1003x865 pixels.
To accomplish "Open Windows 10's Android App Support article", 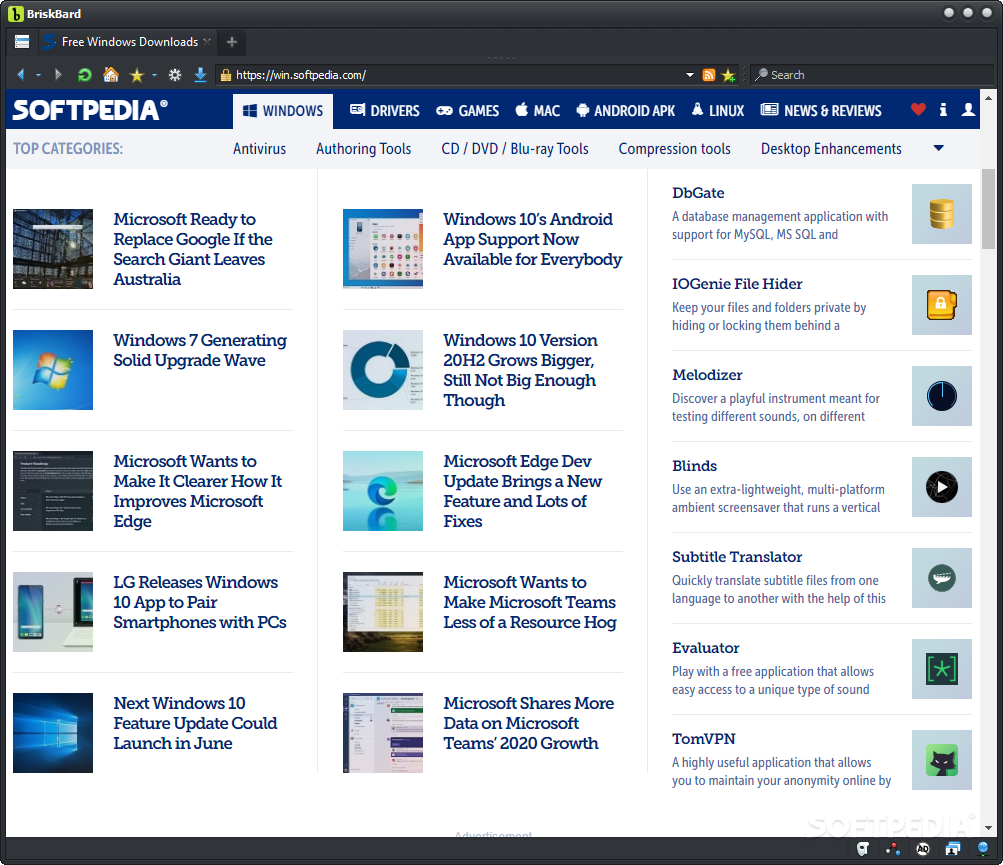I will click(x=532, y=239).
